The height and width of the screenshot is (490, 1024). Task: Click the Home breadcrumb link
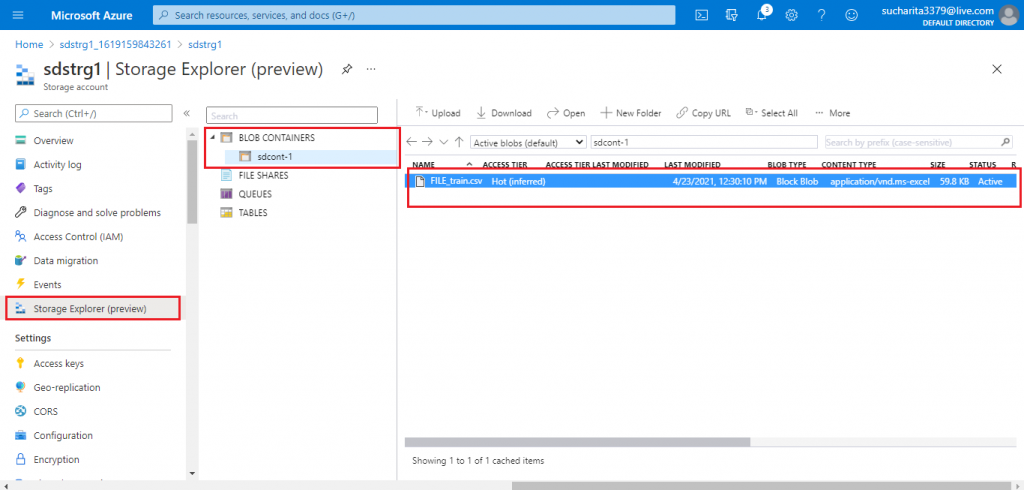(x=28, y=45)
